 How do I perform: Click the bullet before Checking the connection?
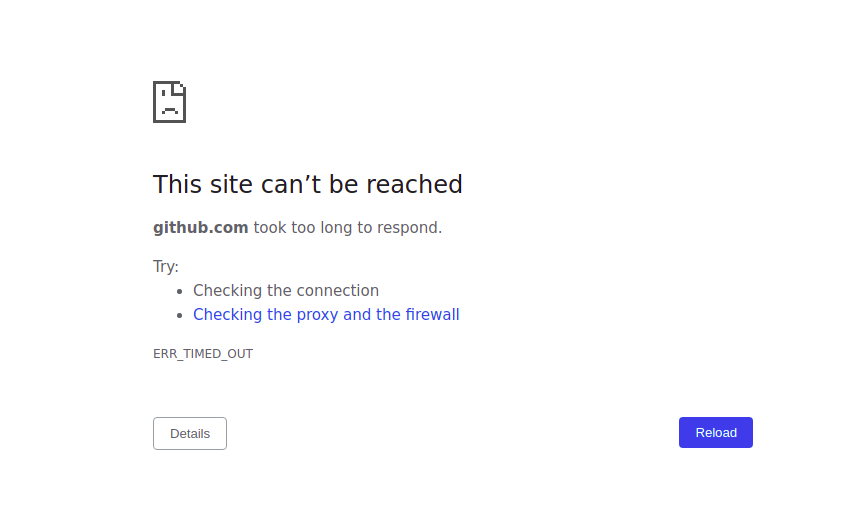pos(179,291)
